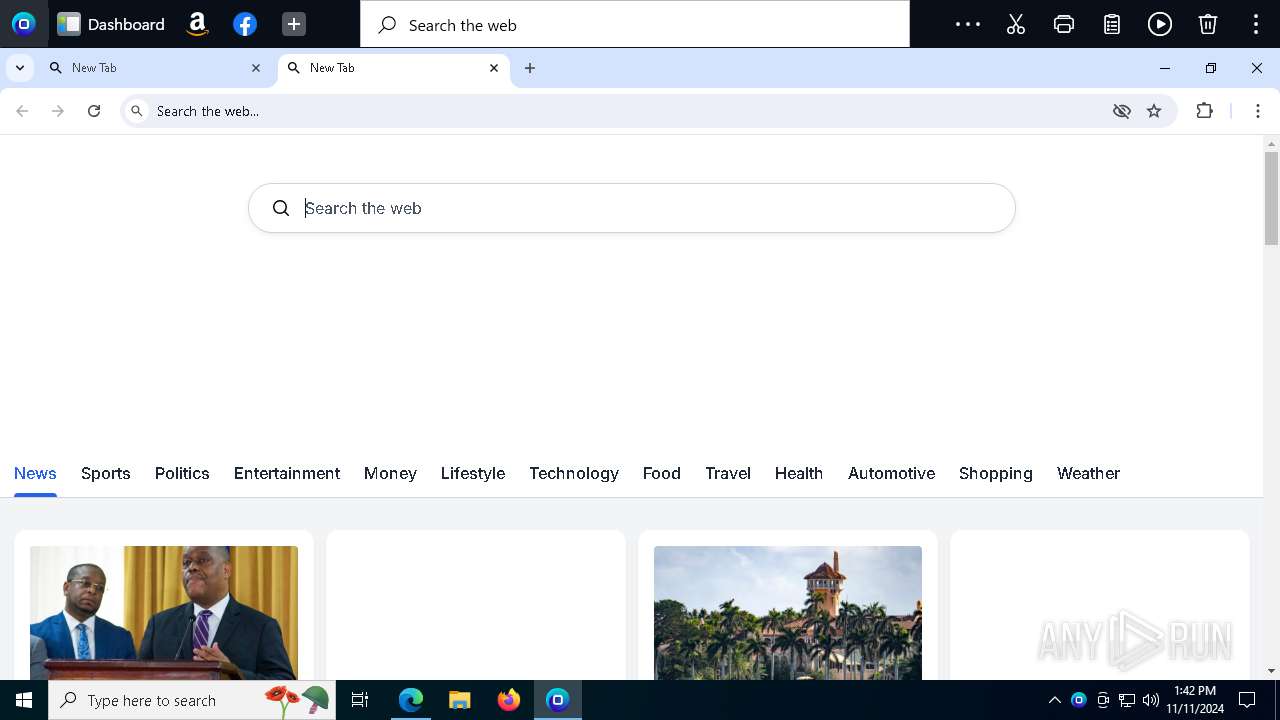Open File Explorer from taskbar

coord(459,700)
